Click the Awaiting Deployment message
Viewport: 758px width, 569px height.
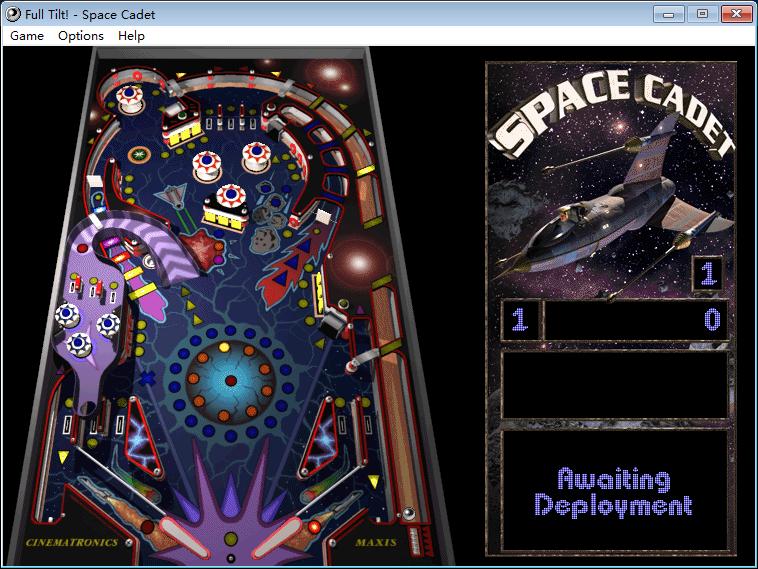click(614, 492)
